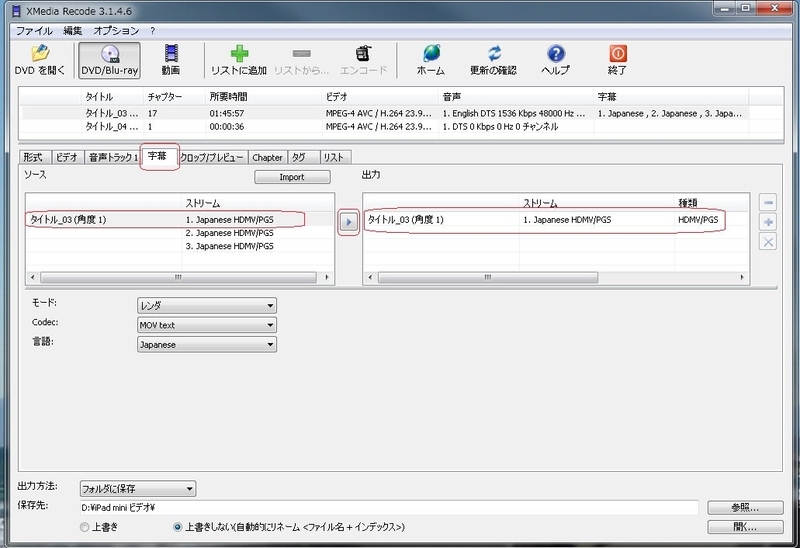Click the Import button
The height and width of the screenshot is (548, 800).
click(292, 177)
